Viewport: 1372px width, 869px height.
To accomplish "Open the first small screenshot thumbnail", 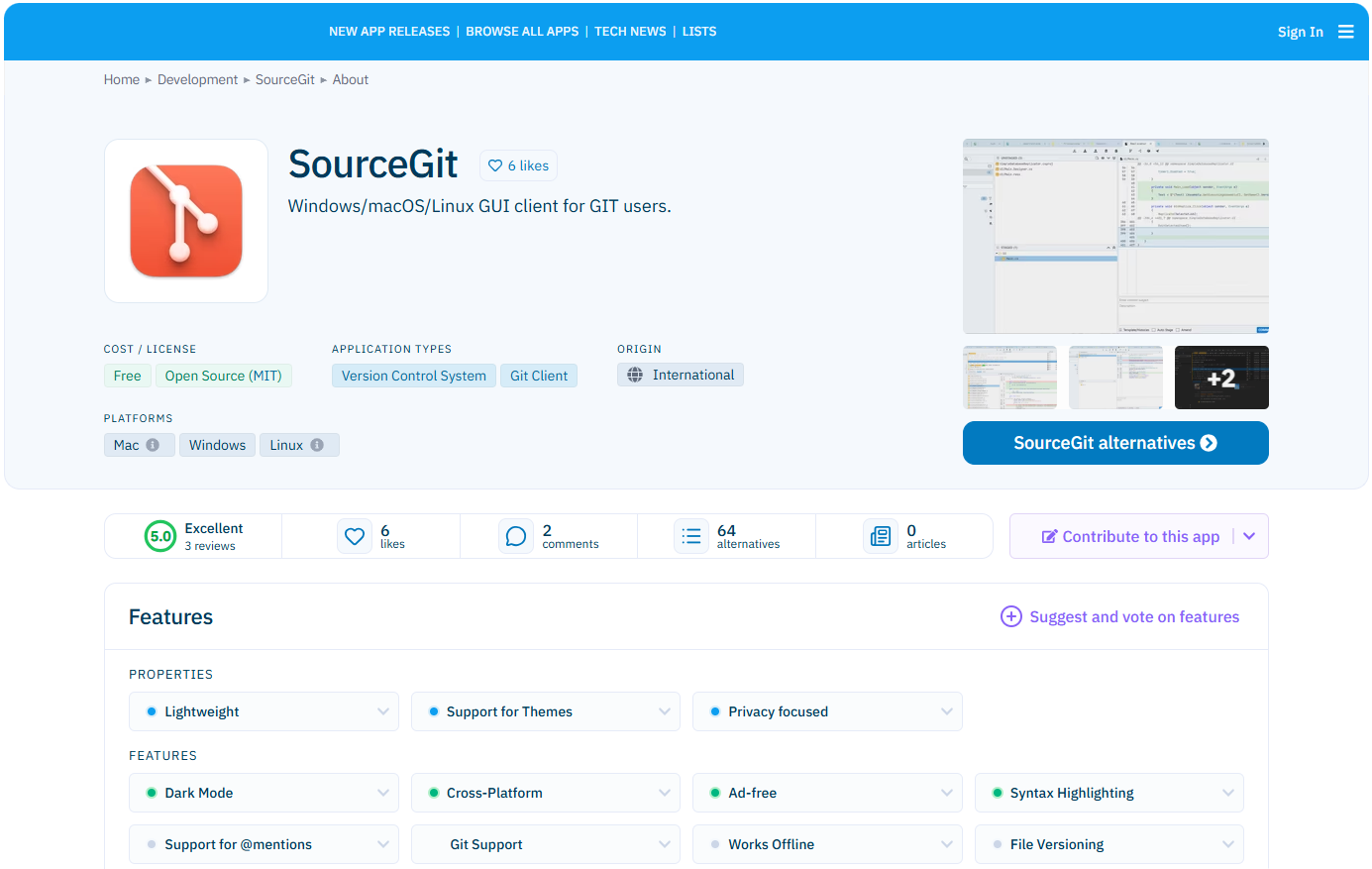I will (1009, 378).
